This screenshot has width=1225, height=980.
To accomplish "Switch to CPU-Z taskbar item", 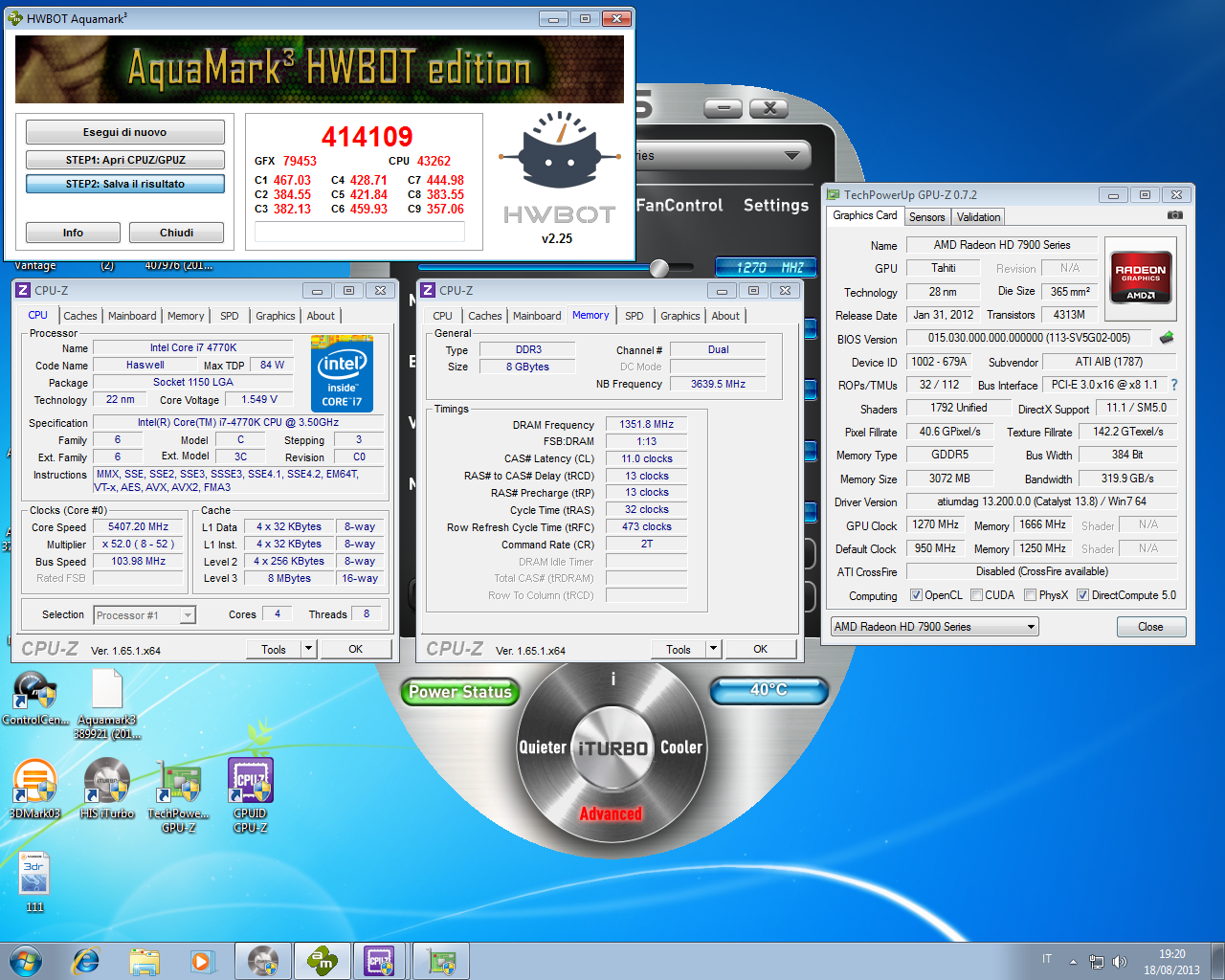I will pyautogui.click(x=380, y=961).
